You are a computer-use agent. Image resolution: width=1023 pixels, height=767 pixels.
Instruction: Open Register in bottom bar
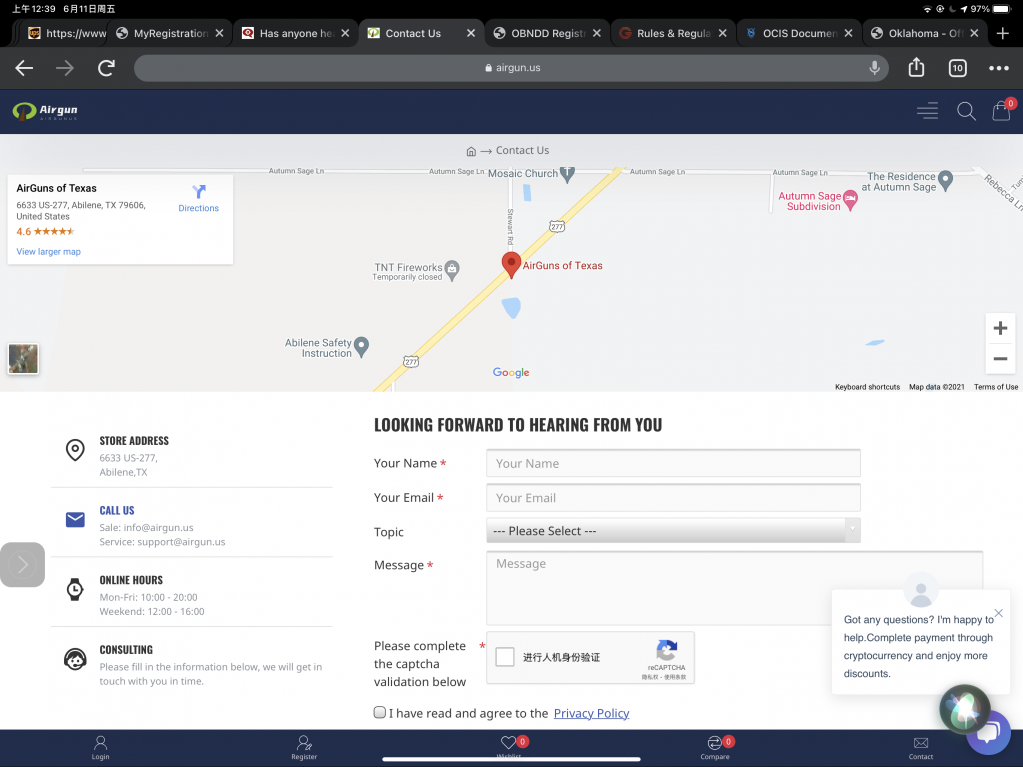(x=304, y=747)
